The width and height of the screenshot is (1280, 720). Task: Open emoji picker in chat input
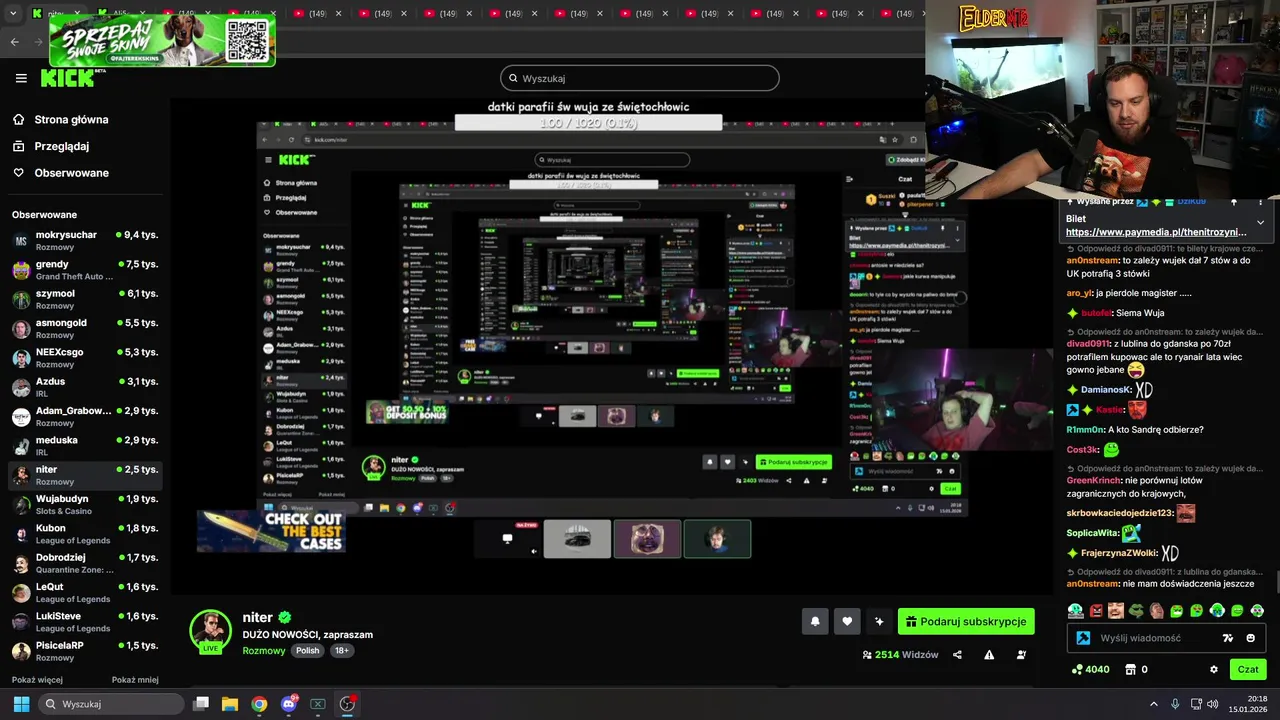(1251, 638)
